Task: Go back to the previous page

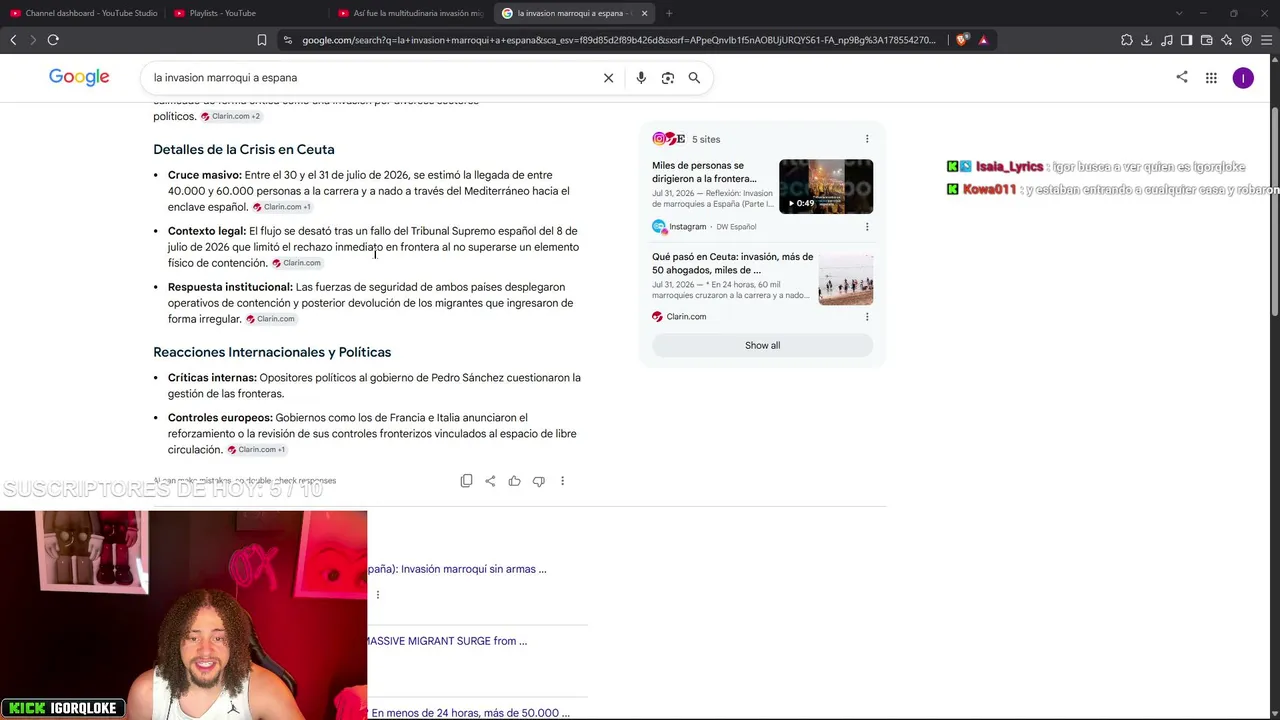Action: coord(13,40)
